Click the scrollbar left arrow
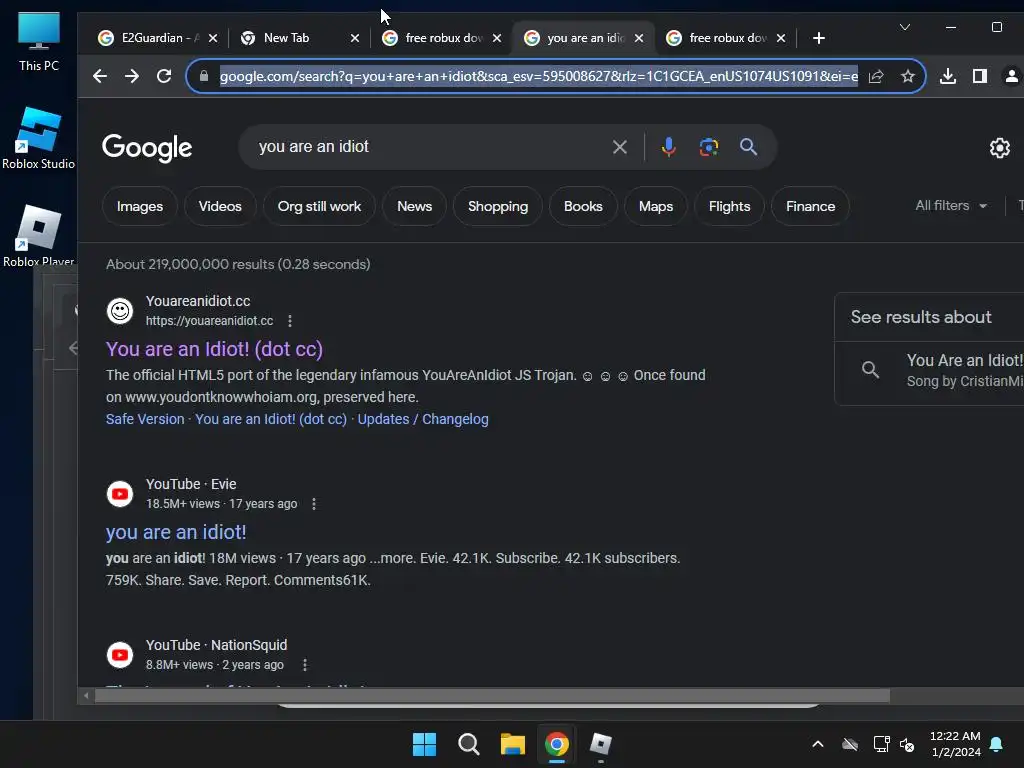This screenshot has height=768, width=1024. pyautogui.click(x=86, y=696)
